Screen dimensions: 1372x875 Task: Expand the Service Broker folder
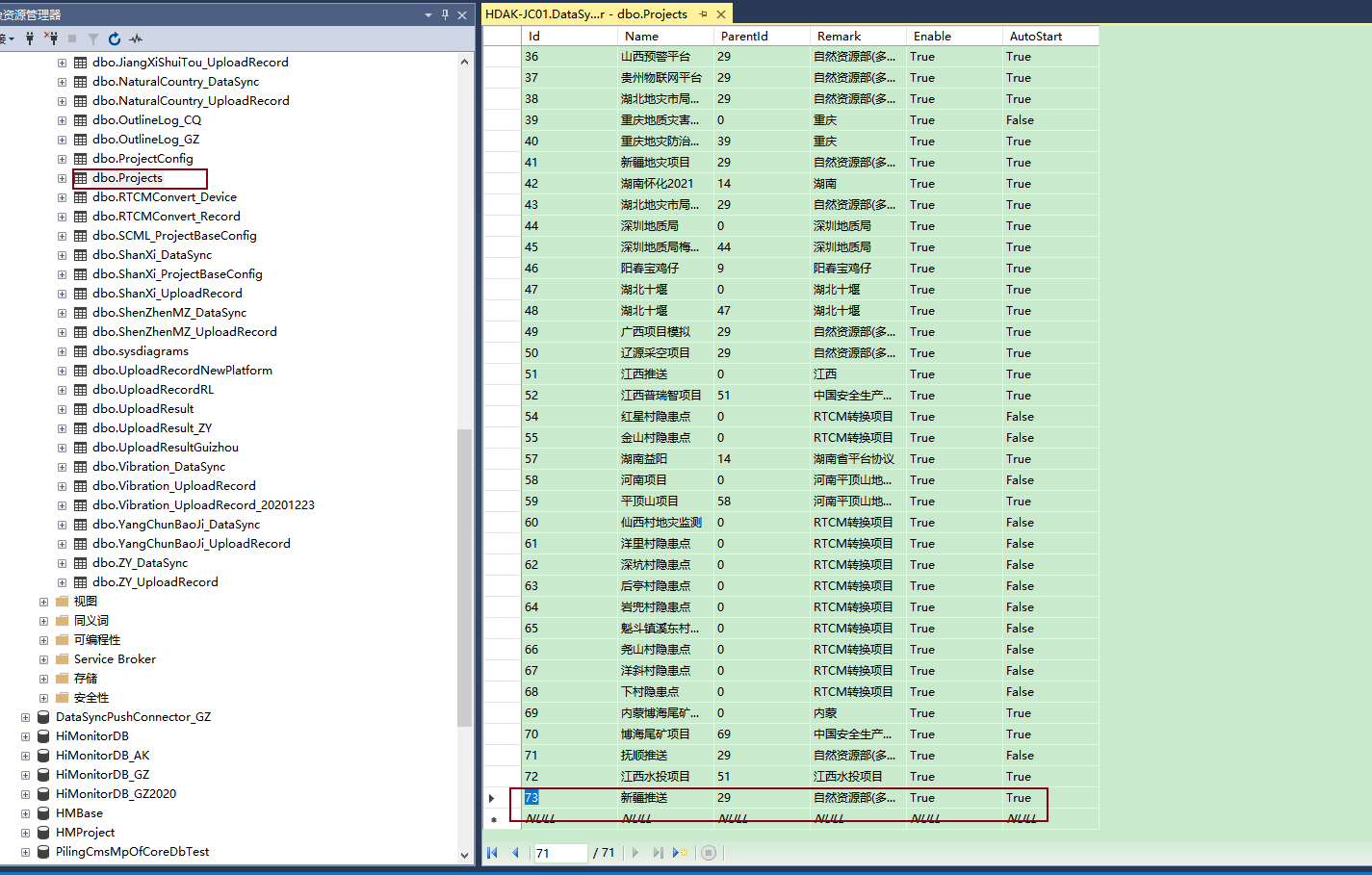(x=43, y=659)
